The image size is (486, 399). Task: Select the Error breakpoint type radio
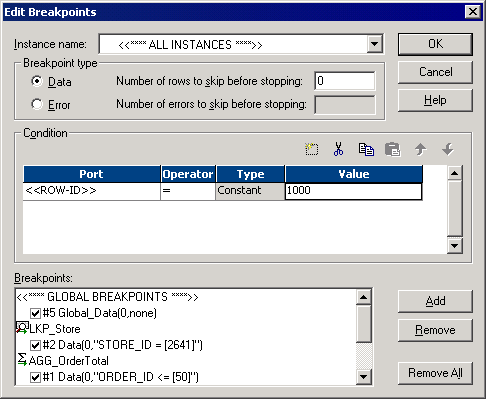pos(37,104)
